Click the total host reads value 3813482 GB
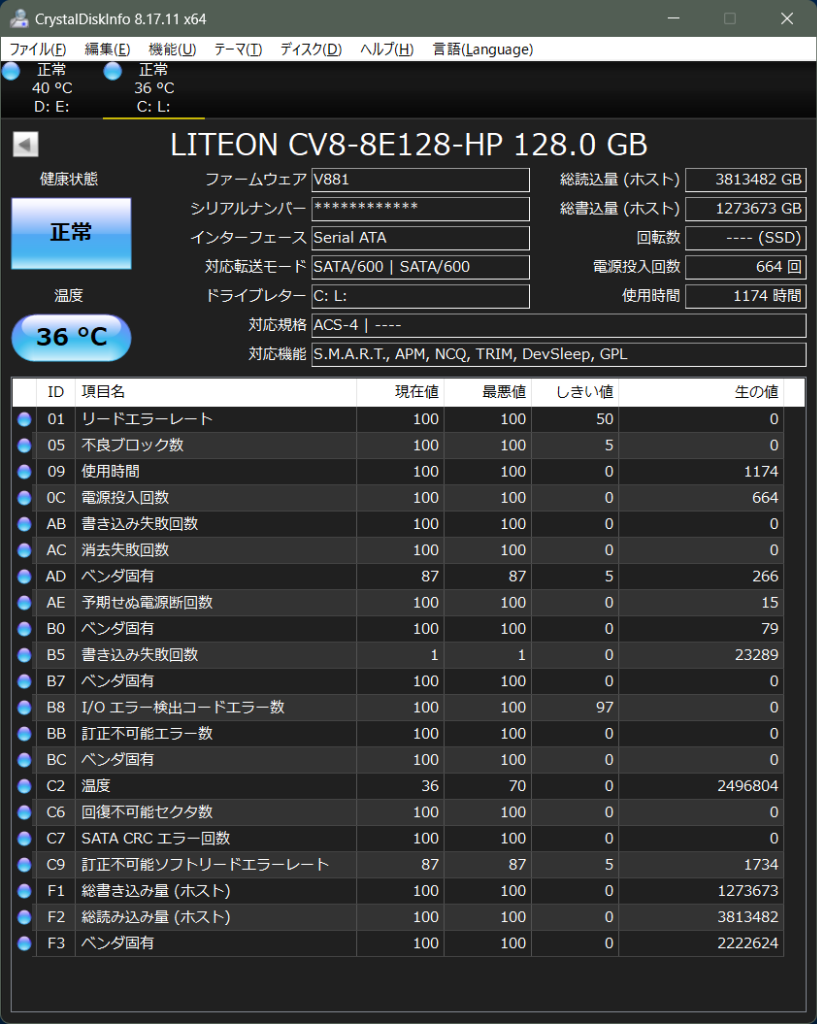The image size is (817, 1024). 745,180
